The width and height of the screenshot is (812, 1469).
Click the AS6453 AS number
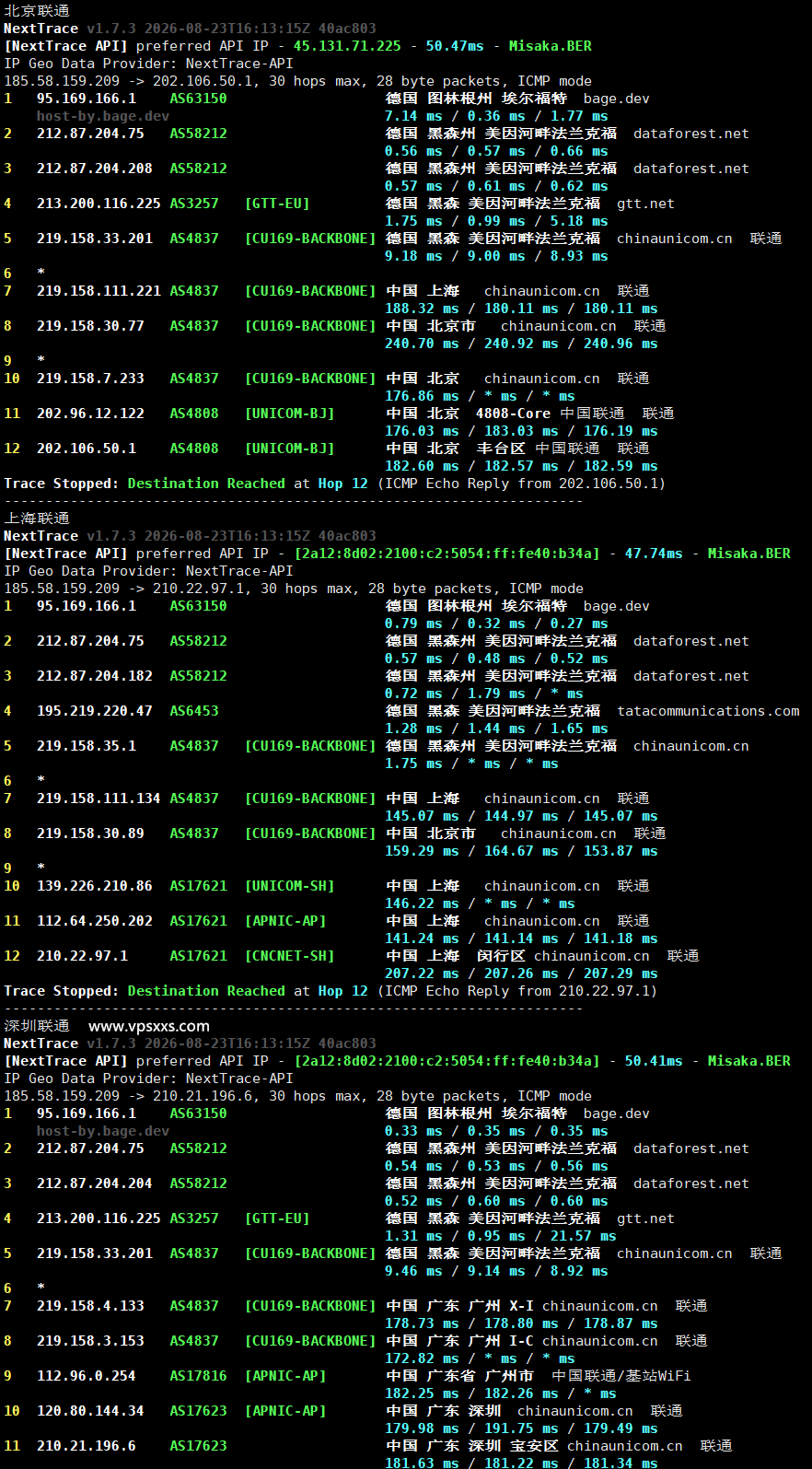coord(194,711)
